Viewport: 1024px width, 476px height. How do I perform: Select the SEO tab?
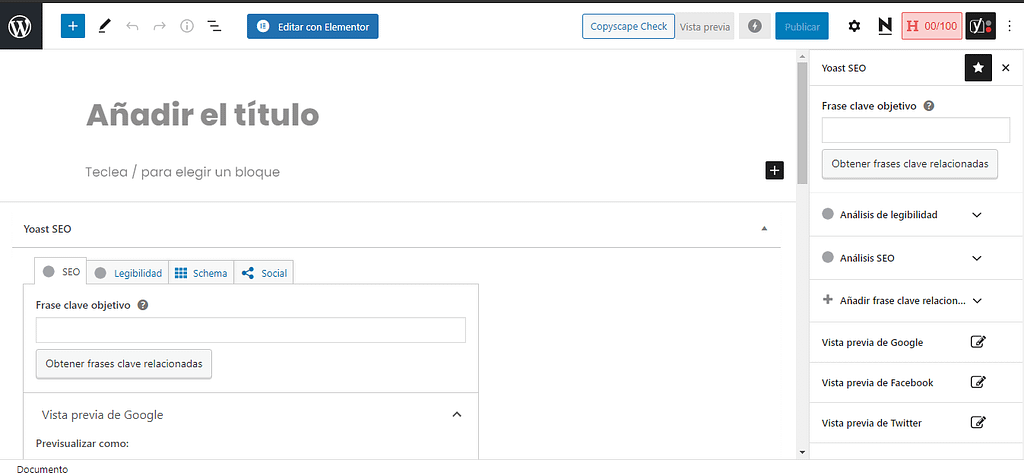click(61, 272)
